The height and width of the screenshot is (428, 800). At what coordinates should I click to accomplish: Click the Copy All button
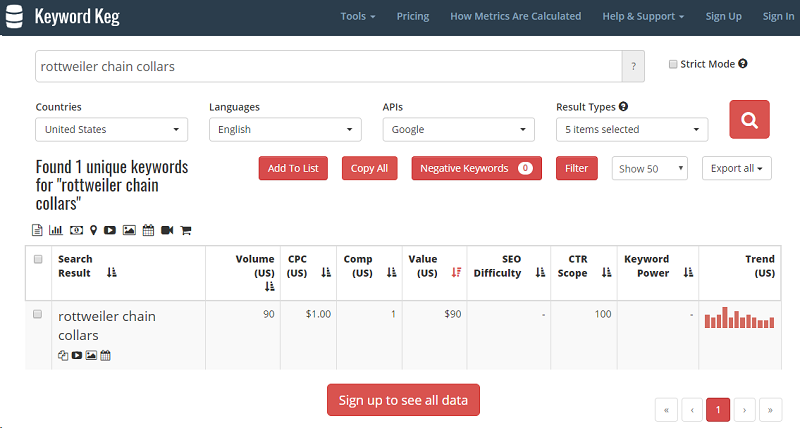[x=369, y=168]
